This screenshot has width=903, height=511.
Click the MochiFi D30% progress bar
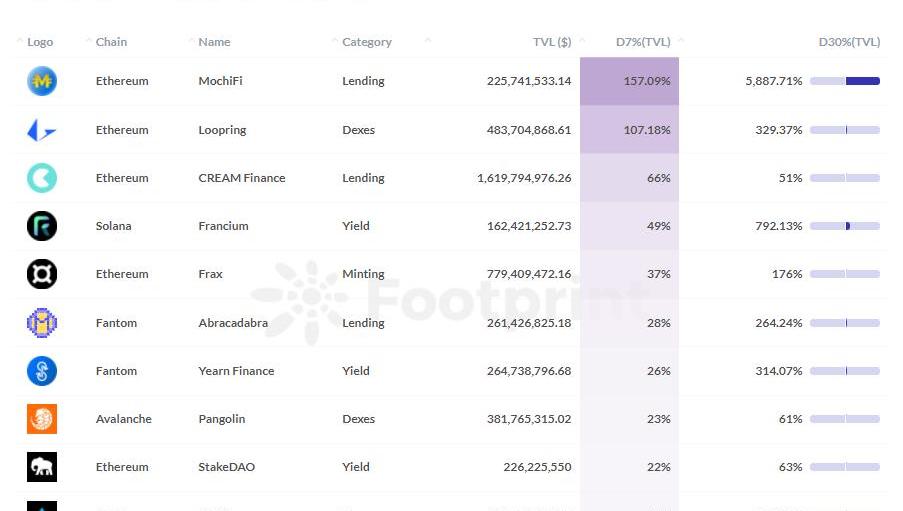tap(845, 81)
